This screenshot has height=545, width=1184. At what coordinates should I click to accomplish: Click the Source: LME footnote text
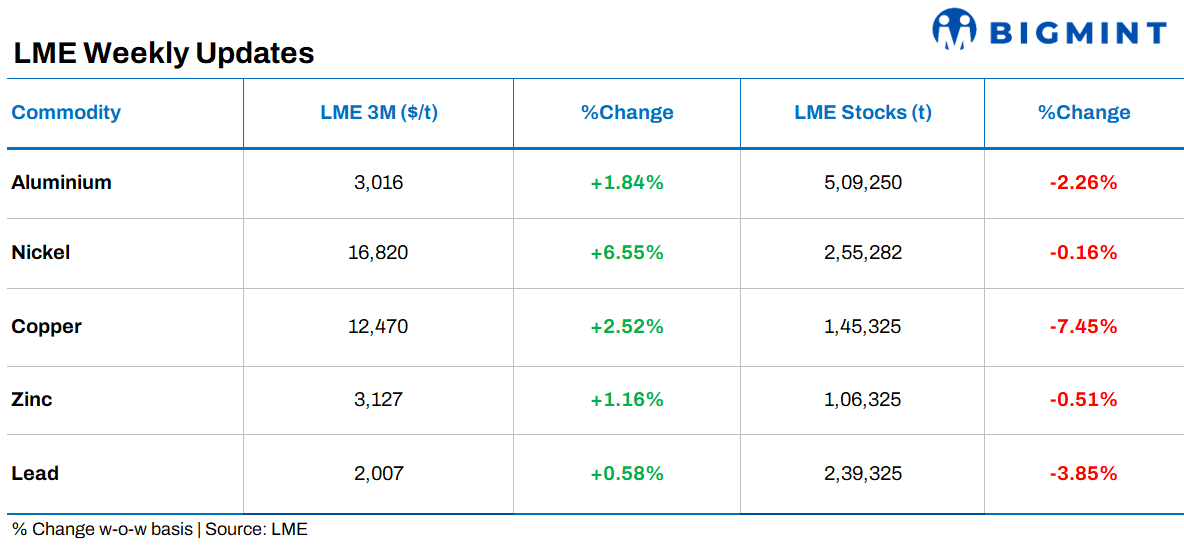click(x=257, y=529)
